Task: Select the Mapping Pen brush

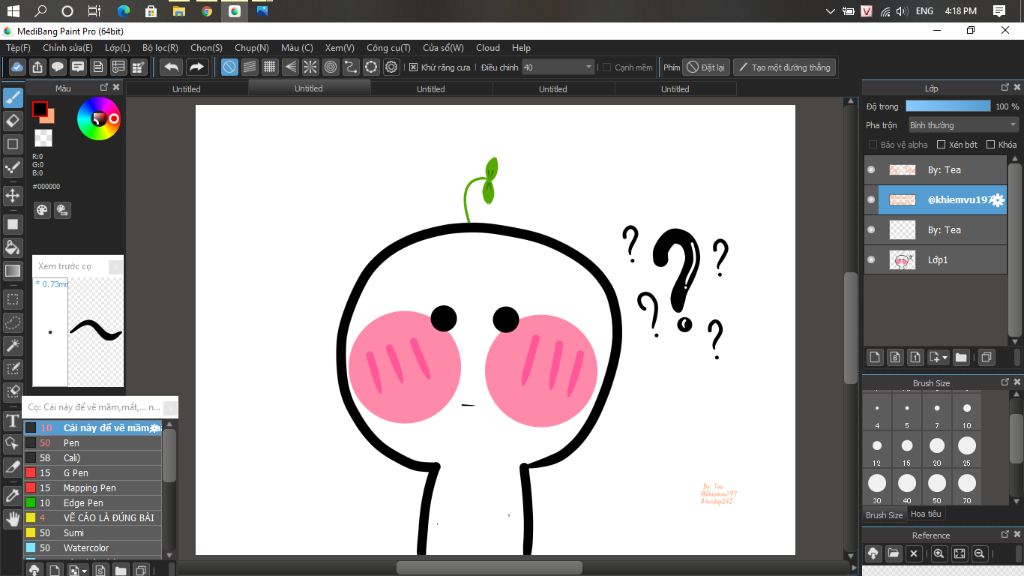Action: click(93, 488)
